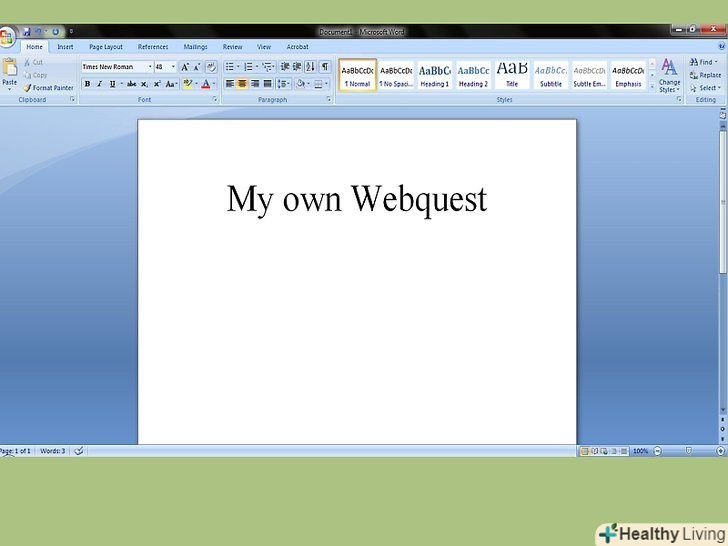
Task: Toggle bulleted list
Action: pyautogui.click(x=230, y=67)
